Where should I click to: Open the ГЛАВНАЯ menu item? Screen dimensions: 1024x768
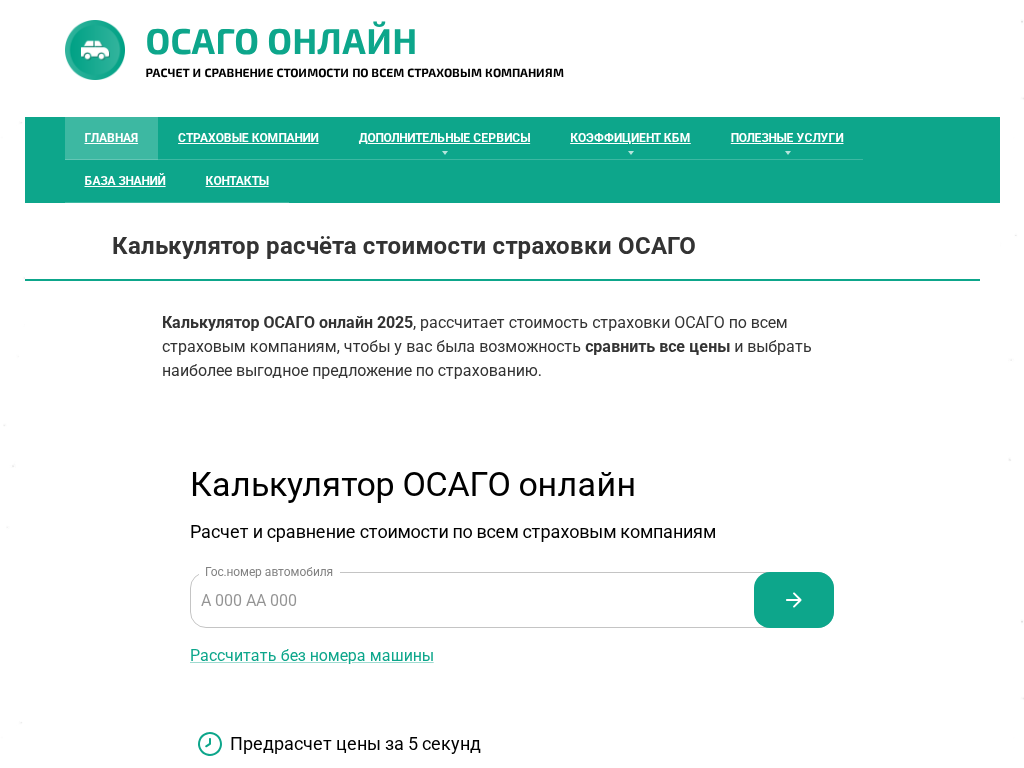tap(111, 138)
